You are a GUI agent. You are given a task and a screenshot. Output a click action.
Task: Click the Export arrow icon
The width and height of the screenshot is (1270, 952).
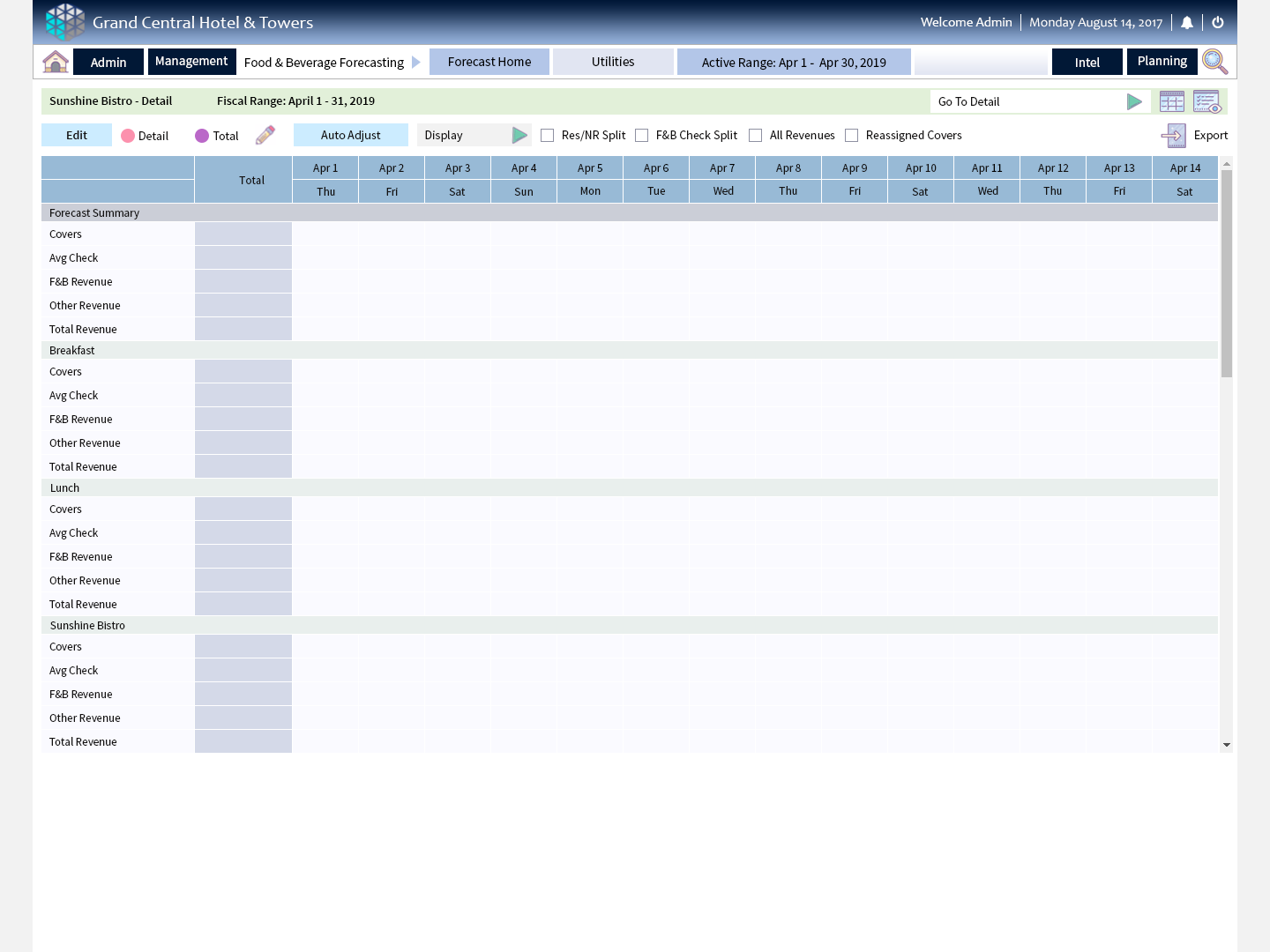click(1173, 136)
